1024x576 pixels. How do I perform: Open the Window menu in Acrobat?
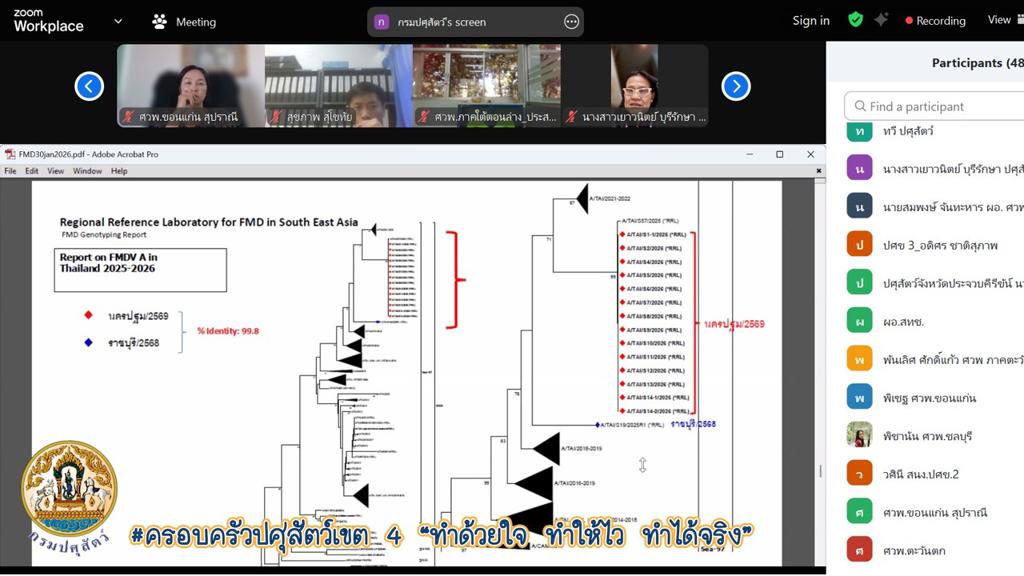click(87, 171)
